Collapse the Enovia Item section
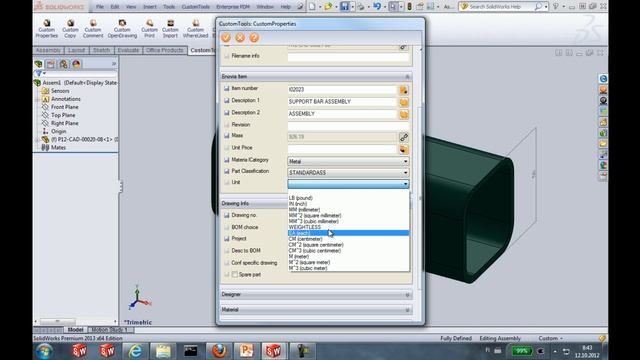The width and height of the screenshot is (640, 360). click(x=407, y=77)
